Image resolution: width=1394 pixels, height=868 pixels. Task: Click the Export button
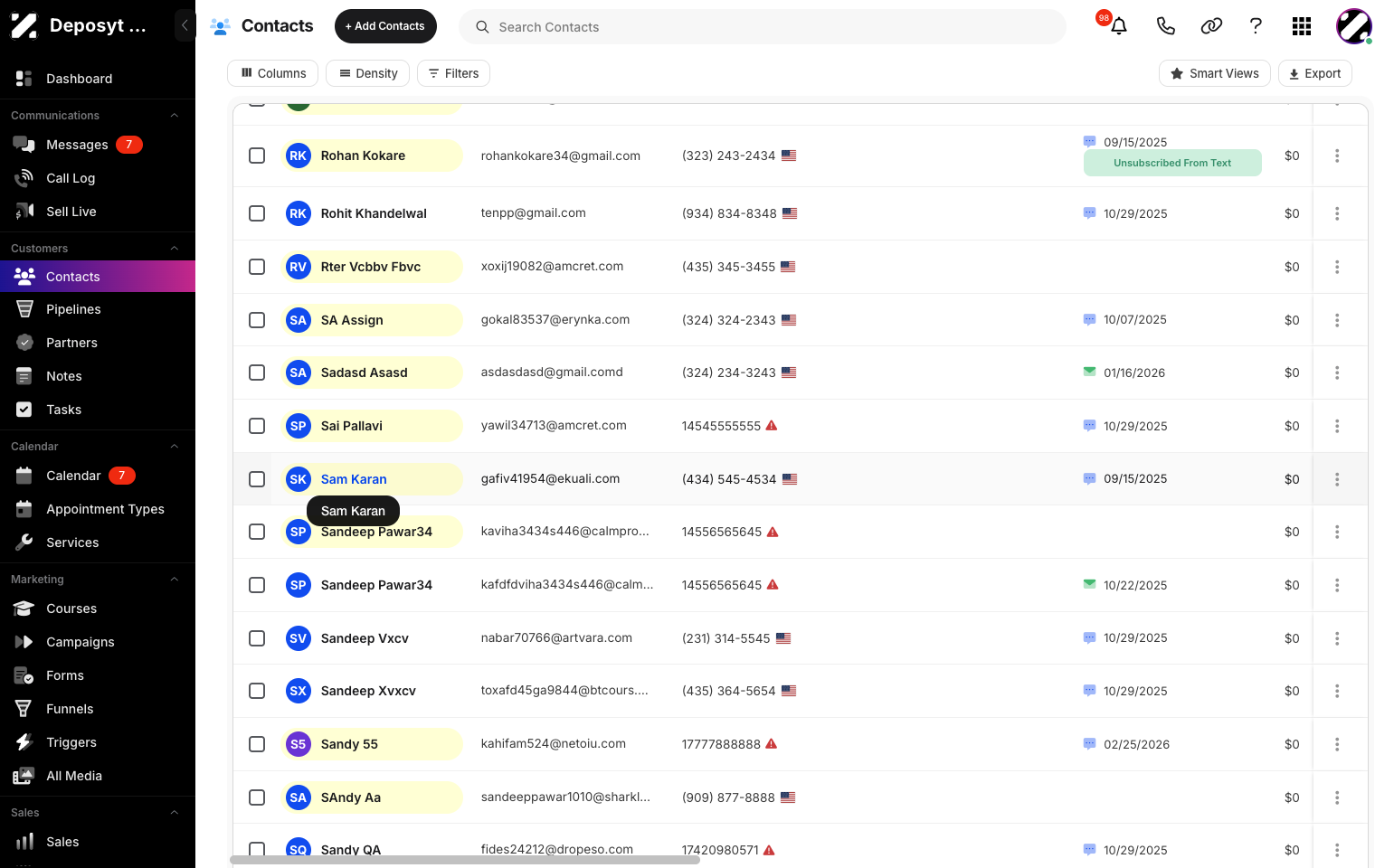click(x=1314, y=73)
